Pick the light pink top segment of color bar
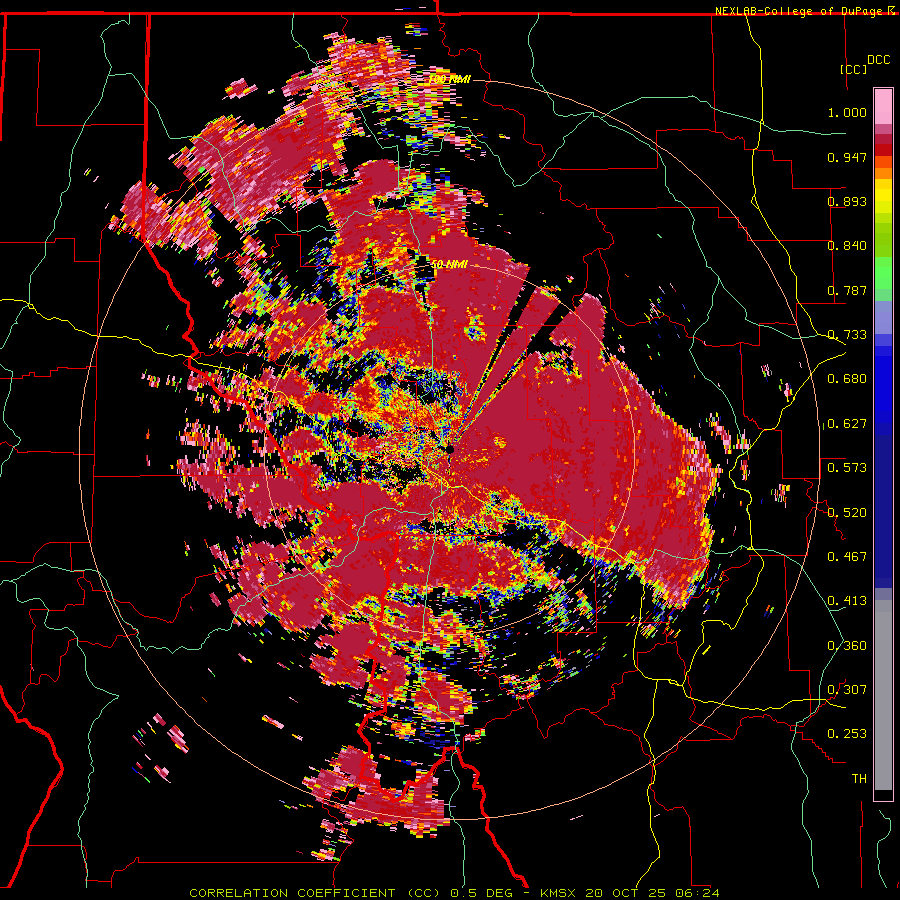This screenshot has height=900, width=900. (883, 107)
